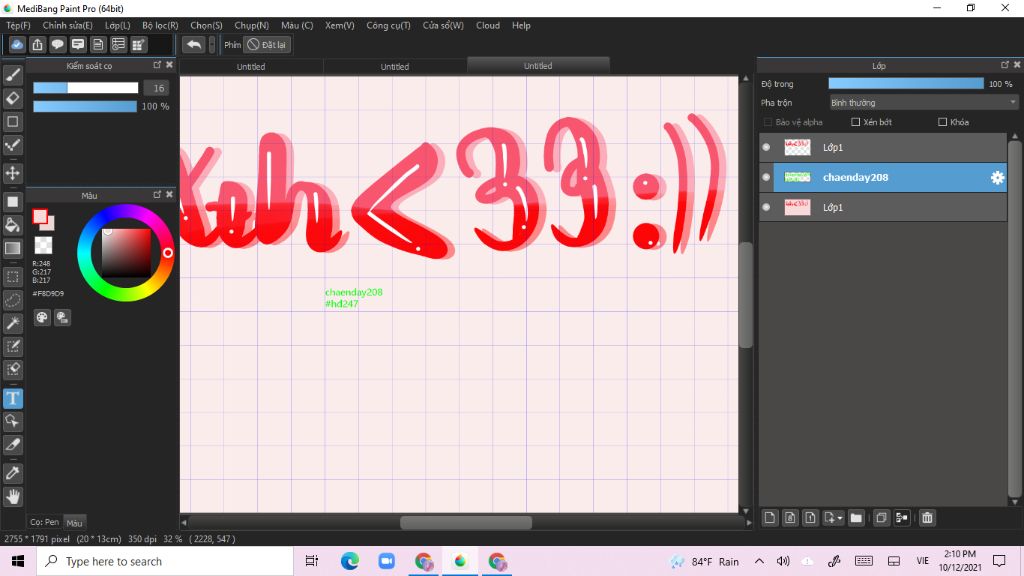Adjust the layer Độ trong opacity slider
The width and height of the screenshot is (1024, 576).
[906, 84]
